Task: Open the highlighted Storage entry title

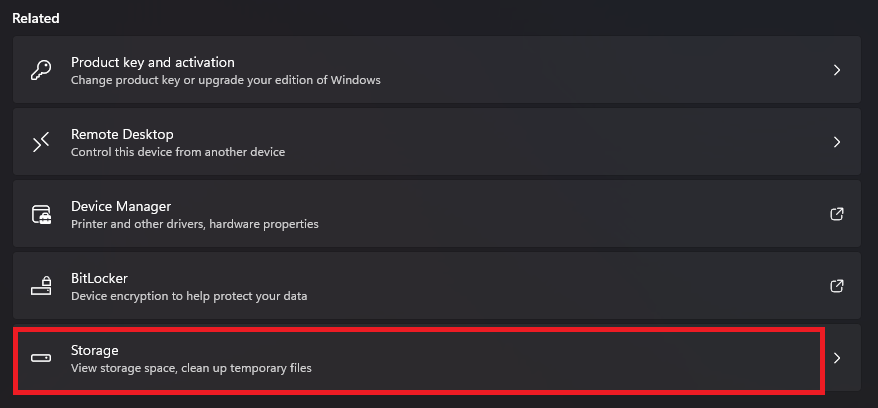Action: point(95,350)
